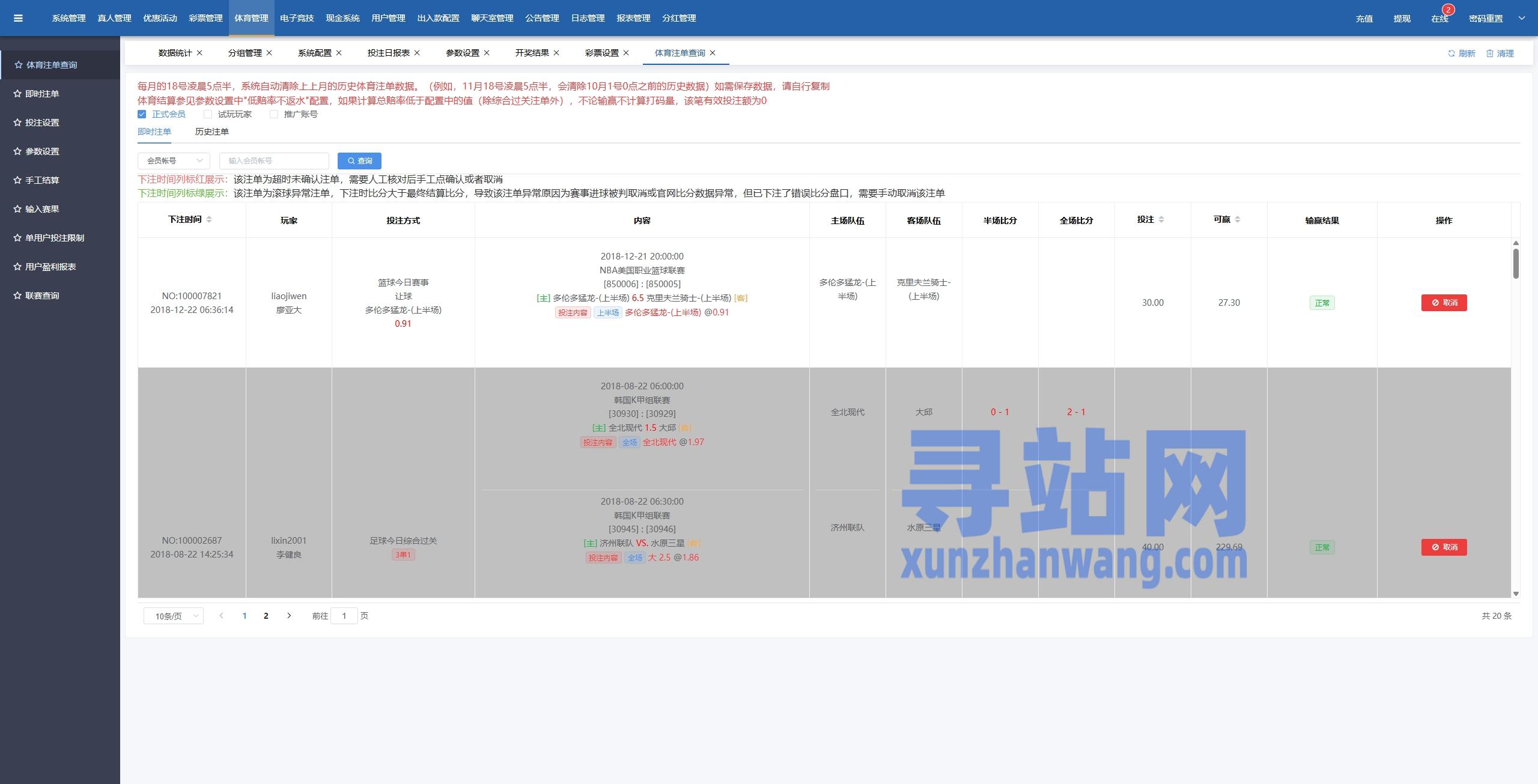Viewport: 1538px width, 784px height.
Task: Sort by 下注时间 column arrows
Action: [x=209, y=220]
